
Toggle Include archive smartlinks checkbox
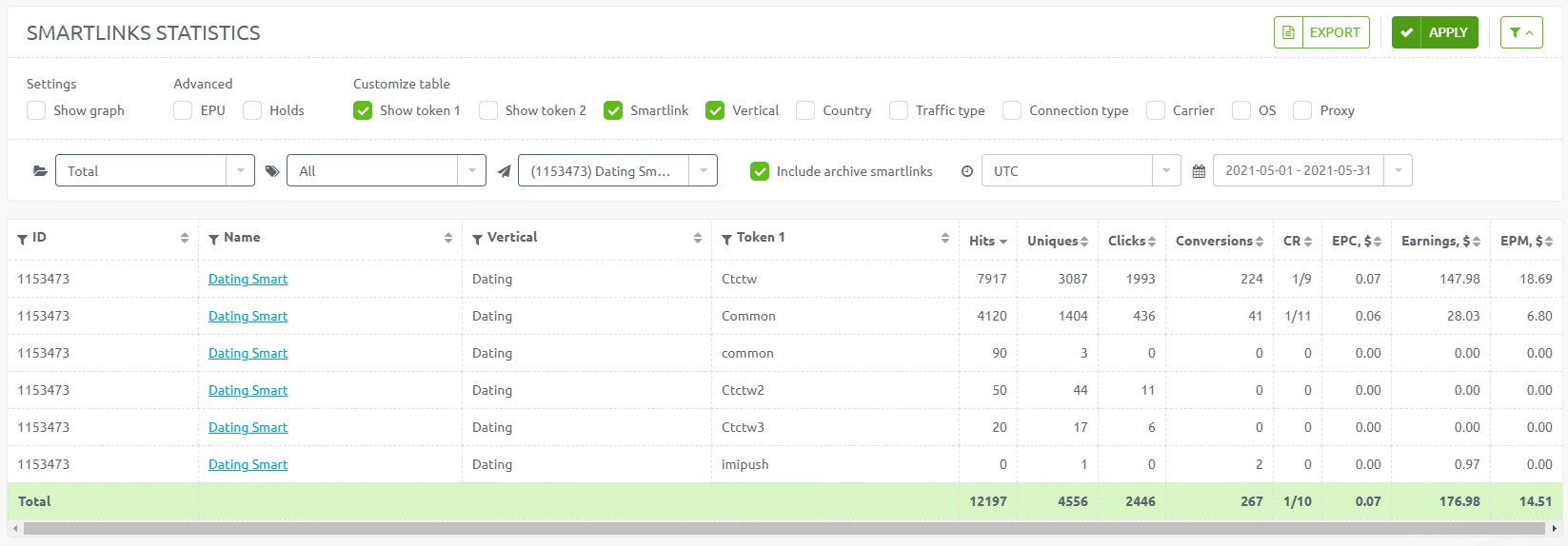[x=760, y=171]
